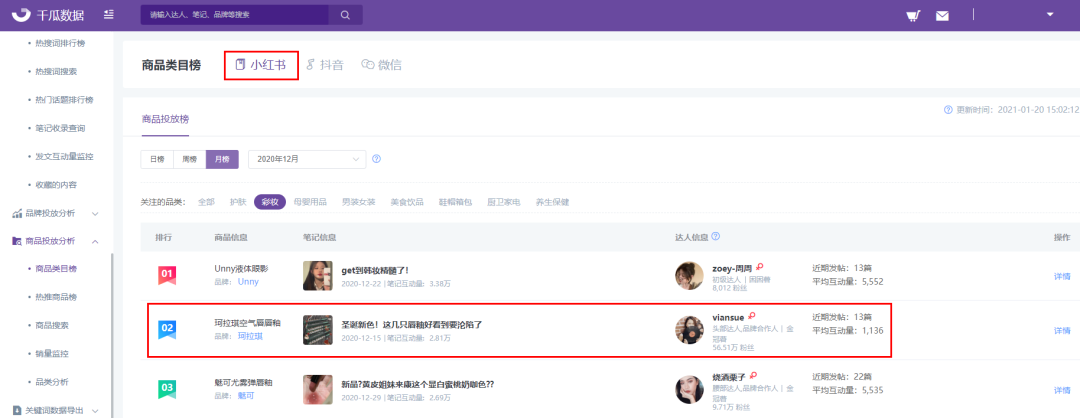
Task: Open 详情 for Unny液体眼影 row
Action: (1061, 276)
